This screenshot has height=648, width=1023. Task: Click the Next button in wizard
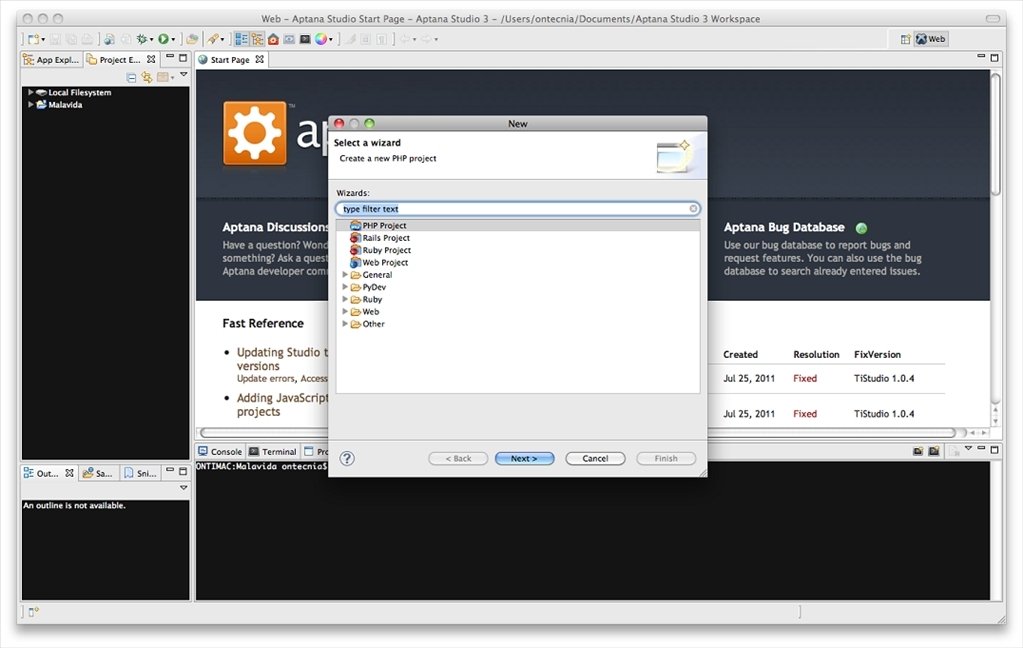tap(524, 459)
